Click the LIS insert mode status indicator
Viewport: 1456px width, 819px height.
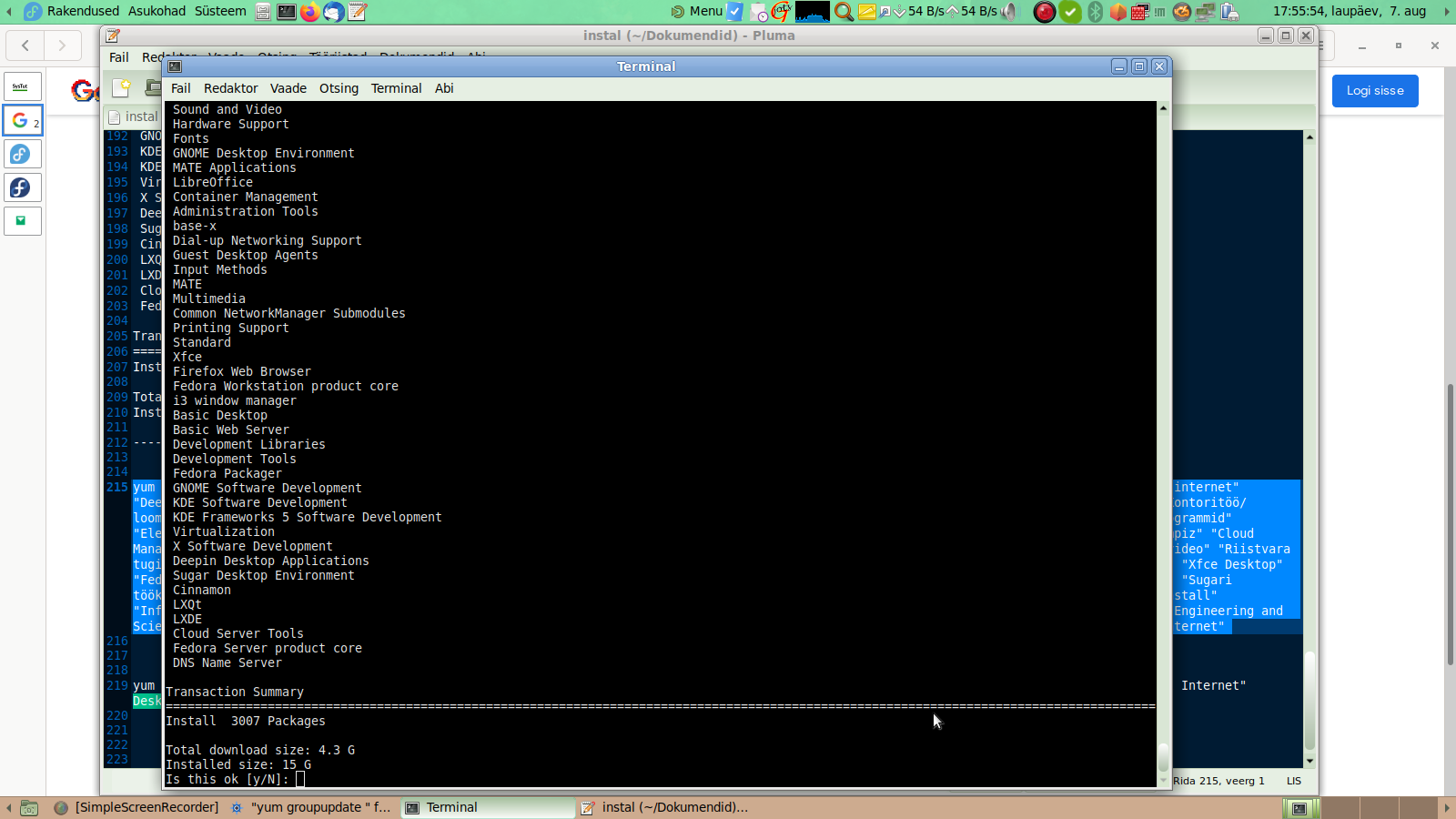pos(1294,781)
